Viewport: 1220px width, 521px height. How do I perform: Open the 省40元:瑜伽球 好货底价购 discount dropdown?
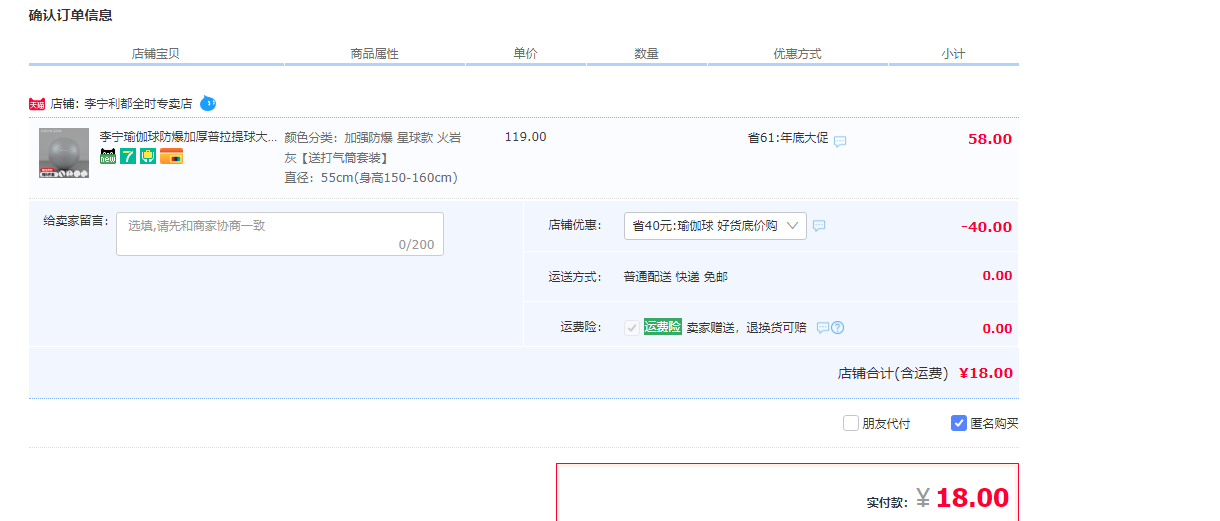[x=715, y=226]
